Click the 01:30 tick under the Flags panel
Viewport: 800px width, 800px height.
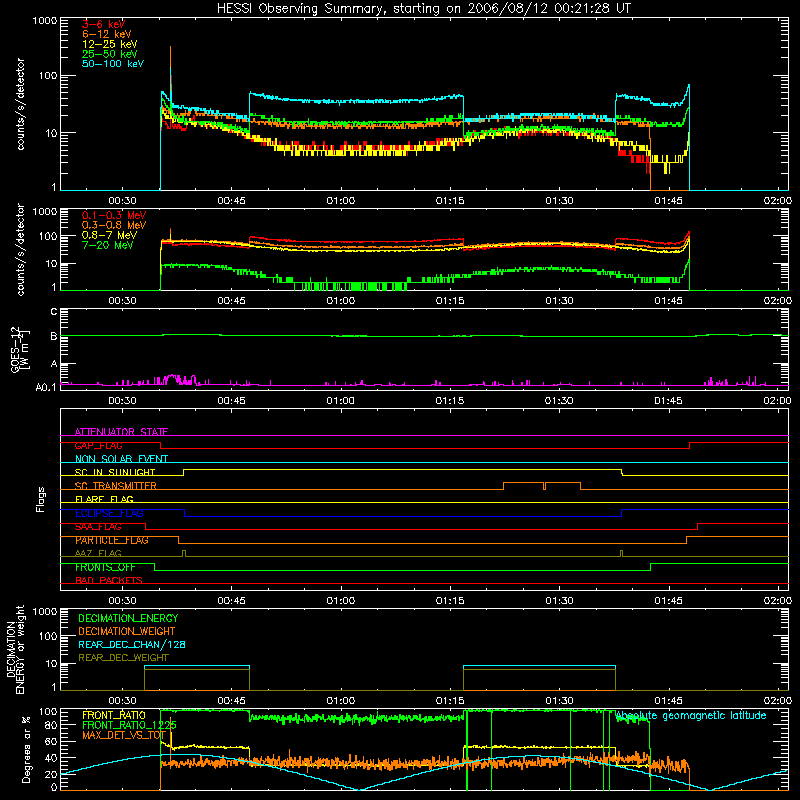point(559,601)
